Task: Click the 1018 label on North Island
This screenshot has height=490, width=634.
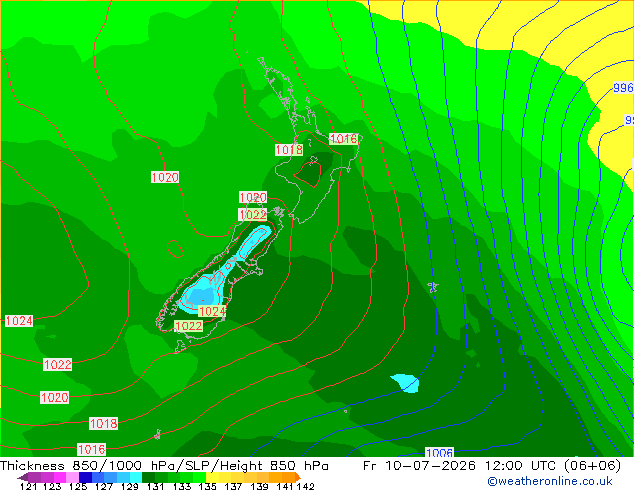Action: pyautogui.click(x=289, y=150)
